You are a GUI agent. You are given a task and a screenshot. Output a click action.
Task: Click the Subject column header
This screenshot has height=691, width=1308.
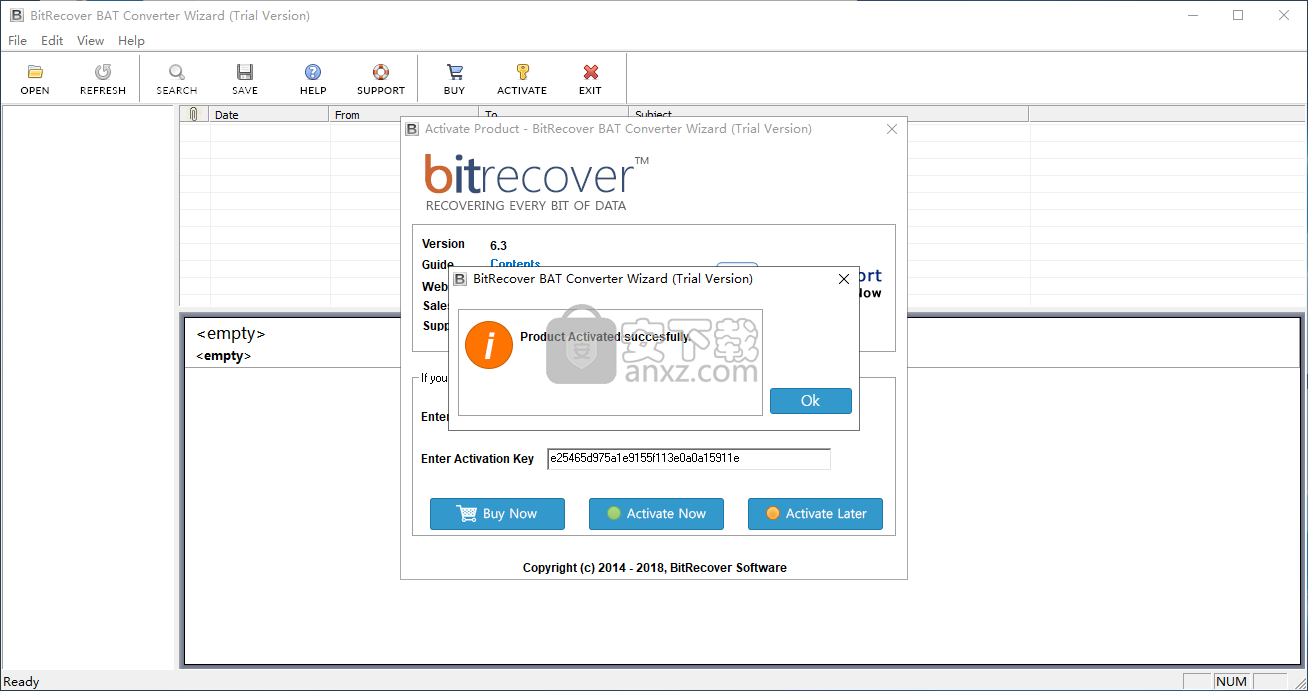tap(828, 114)
